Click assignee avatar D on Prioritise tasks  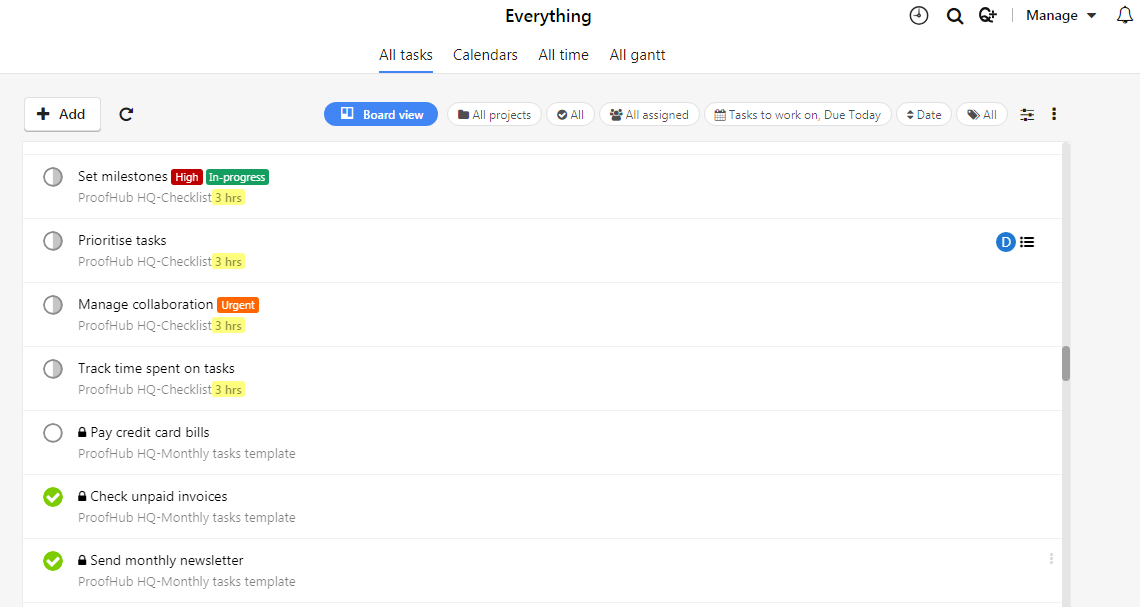[1004, 241]
